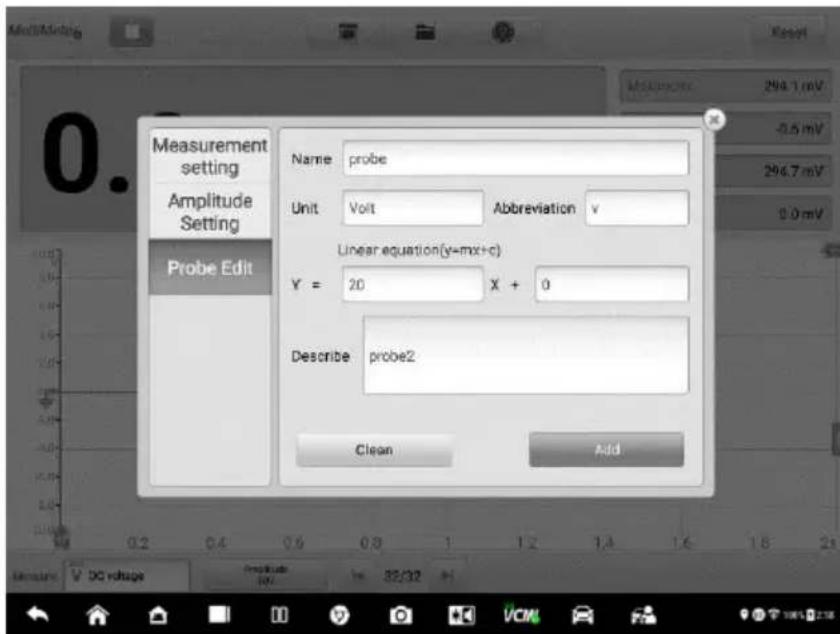The image size is (840, 634).
Task: Click the Multimeter title label
Action: [x=45, y=31]
